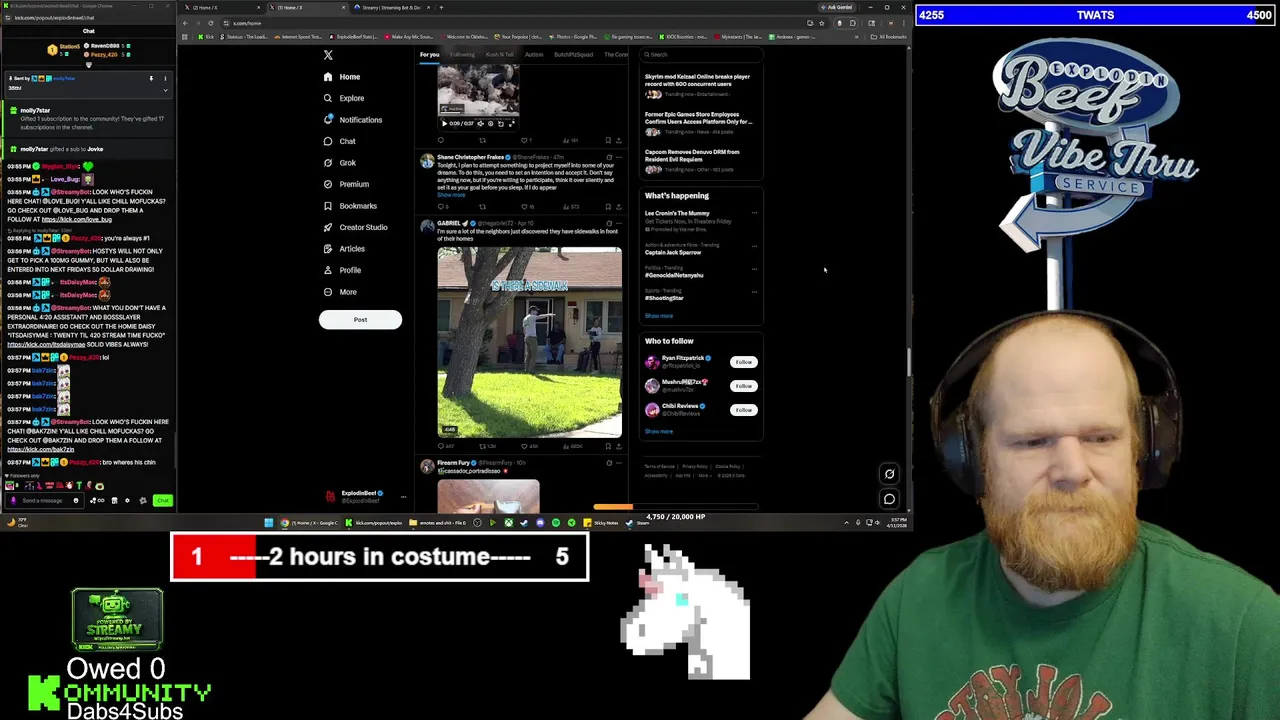Viewport: 1280px width, 720px height.
Task: Open options for Lee Cronin's The Mummy trend
Action: 754,213
